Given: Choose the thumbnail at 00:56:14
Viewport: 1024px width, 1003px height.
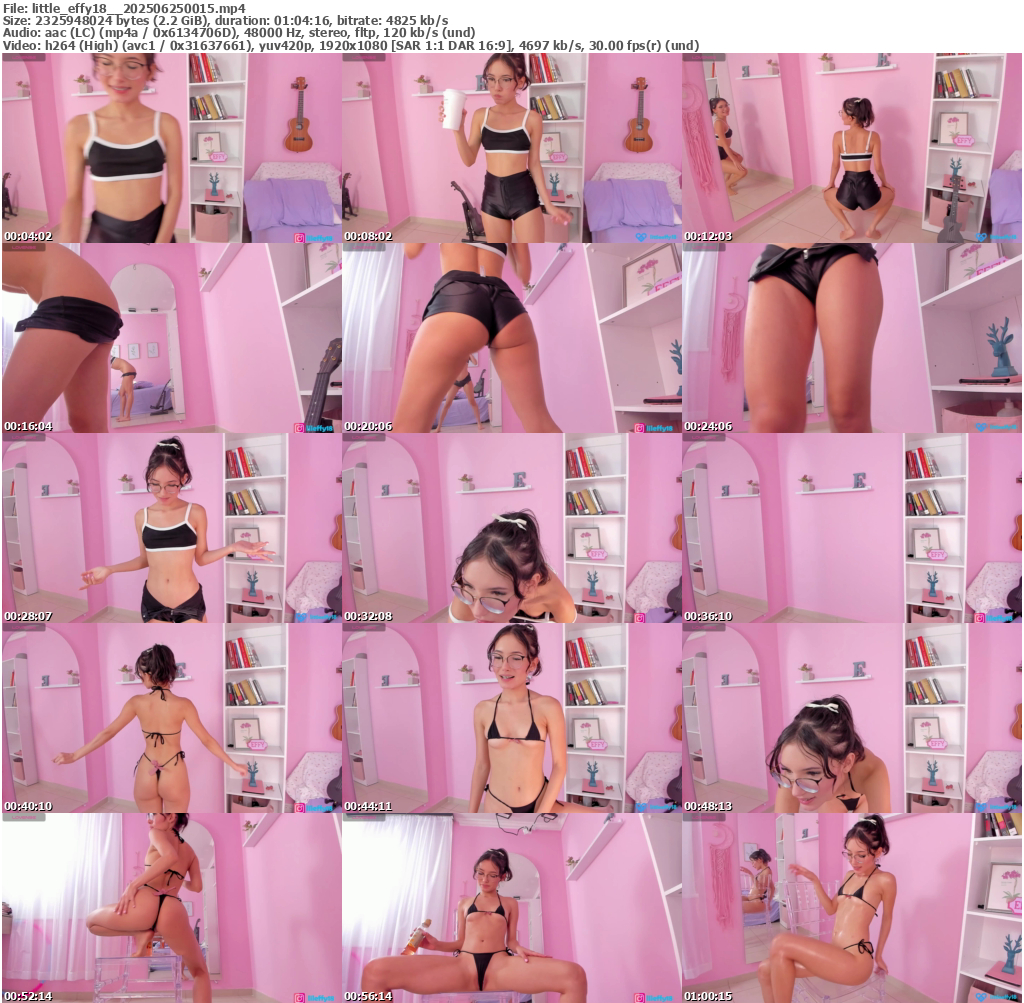Looking at the screenshot, I should point(511,908).
